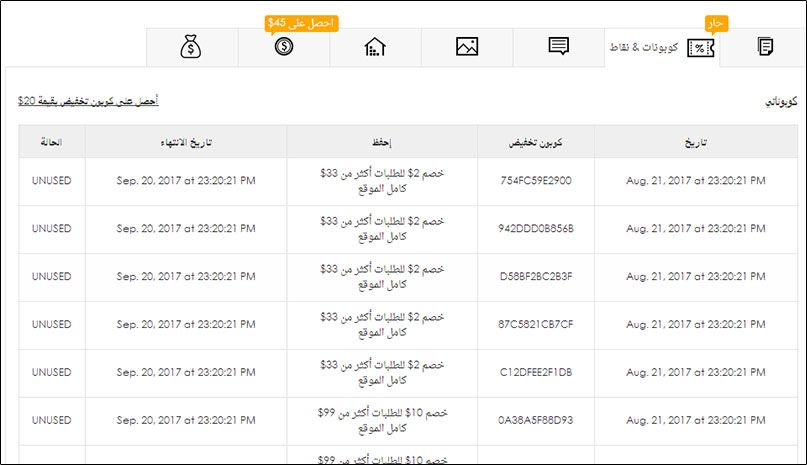The width and height of the screenshot is (807, 465).
Task: Select coupon code 754FC59E2900
Action: coord(536,181)
